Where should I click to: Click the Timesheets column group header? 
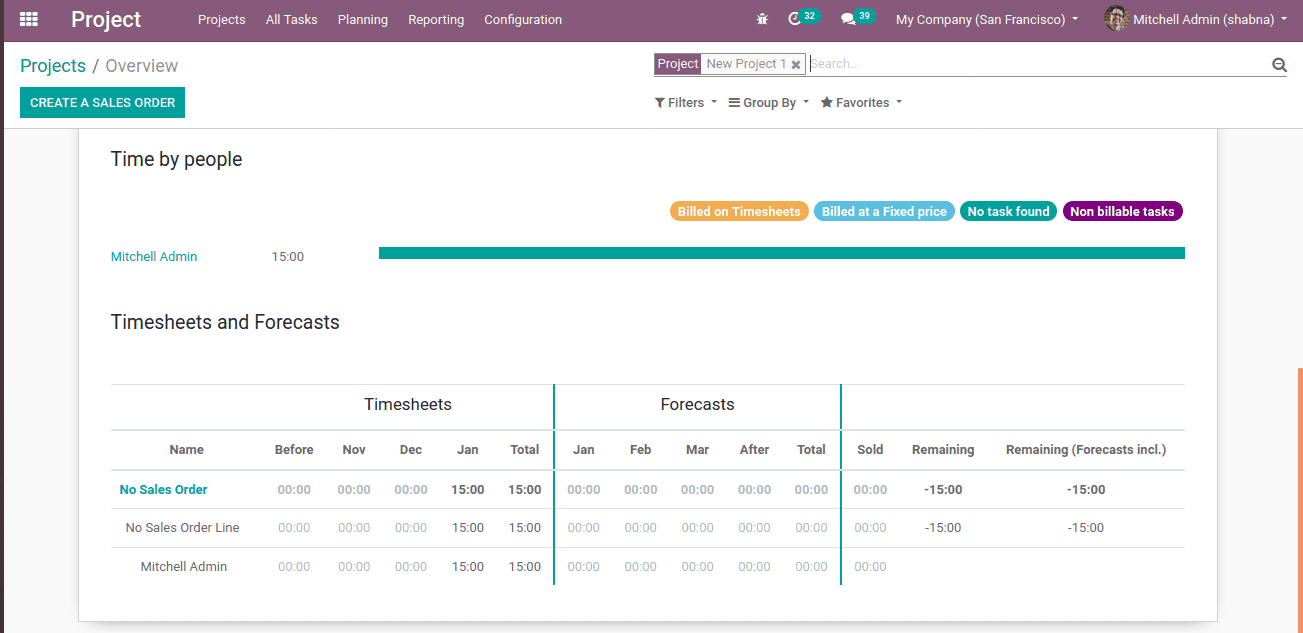pyautogui.click(x=408, y=404)
